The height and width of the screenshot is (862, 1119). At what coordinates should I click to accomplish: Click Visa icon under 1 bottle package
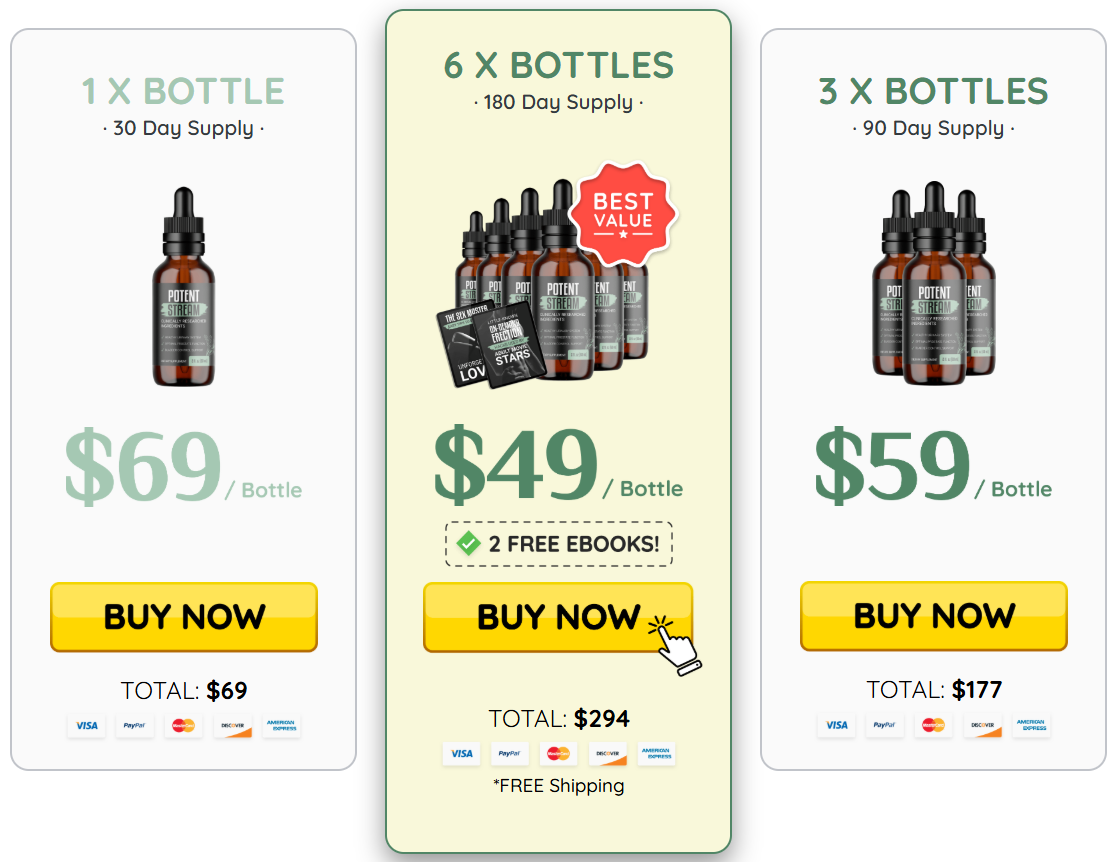pyautogui.click(x=87, y=726)
